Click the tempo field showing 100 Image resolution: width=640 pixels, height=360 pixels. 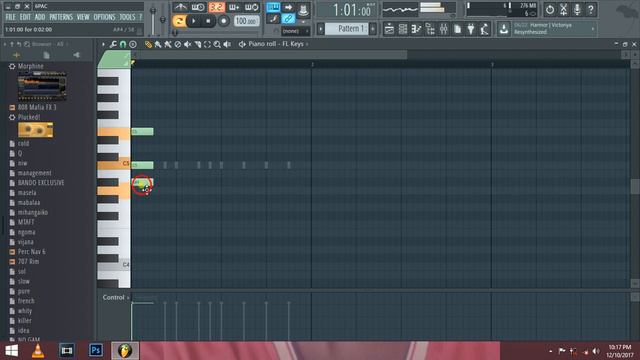coord(246,21)
